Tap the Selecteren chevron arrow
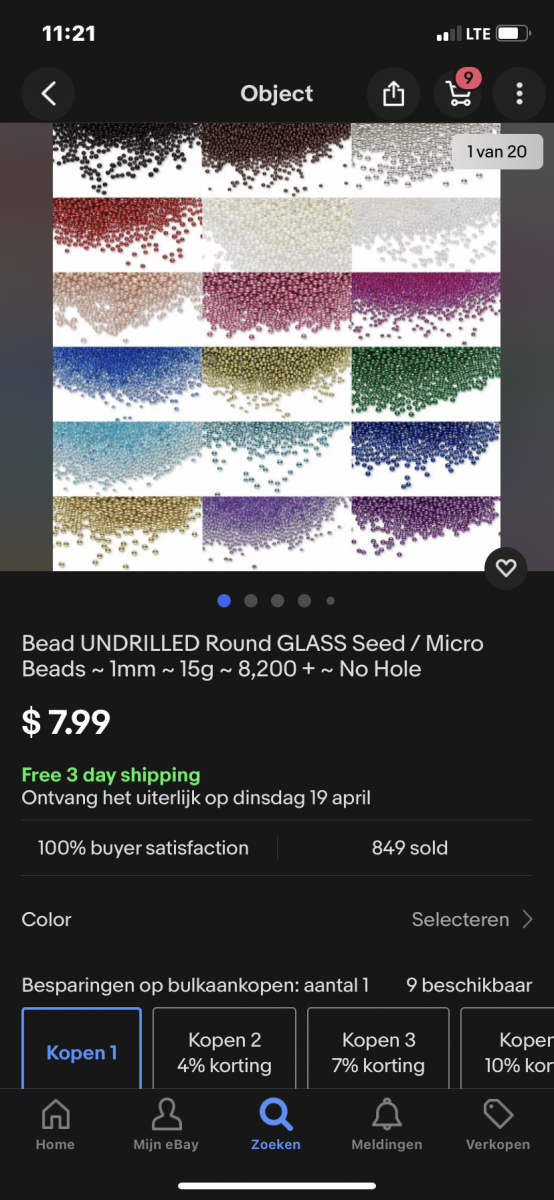The image size is (554, 1200). tap(528, 919)
